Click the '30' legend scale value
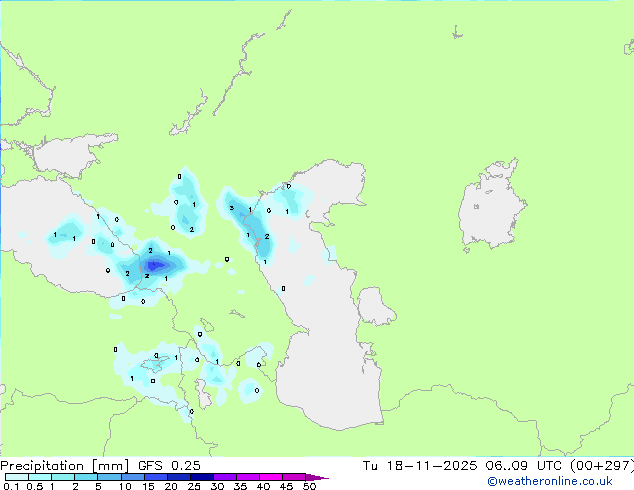Viewport: 634px width, 490px height. (x=217, y=486)
